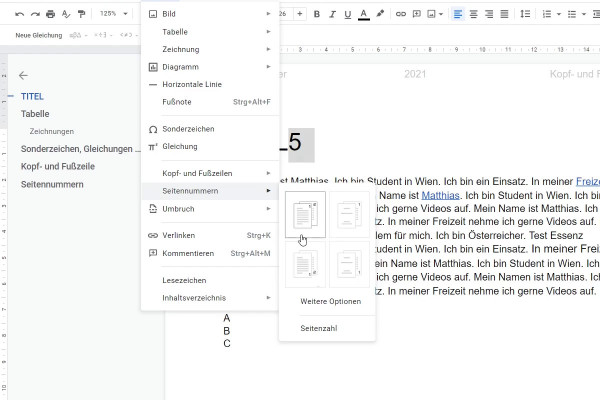600x400 pixels.
Task: Click the add comment toolbar icon
Action: [416, 14]
